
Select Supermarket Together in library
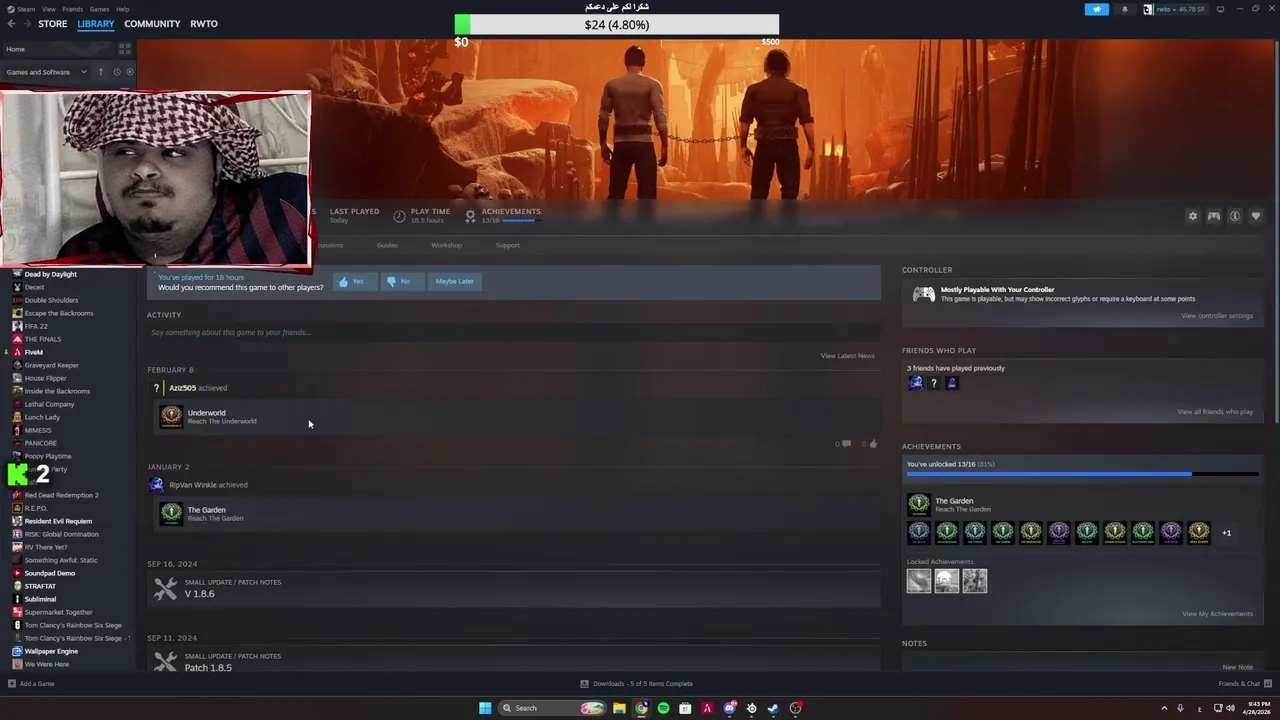pos(58,612)
